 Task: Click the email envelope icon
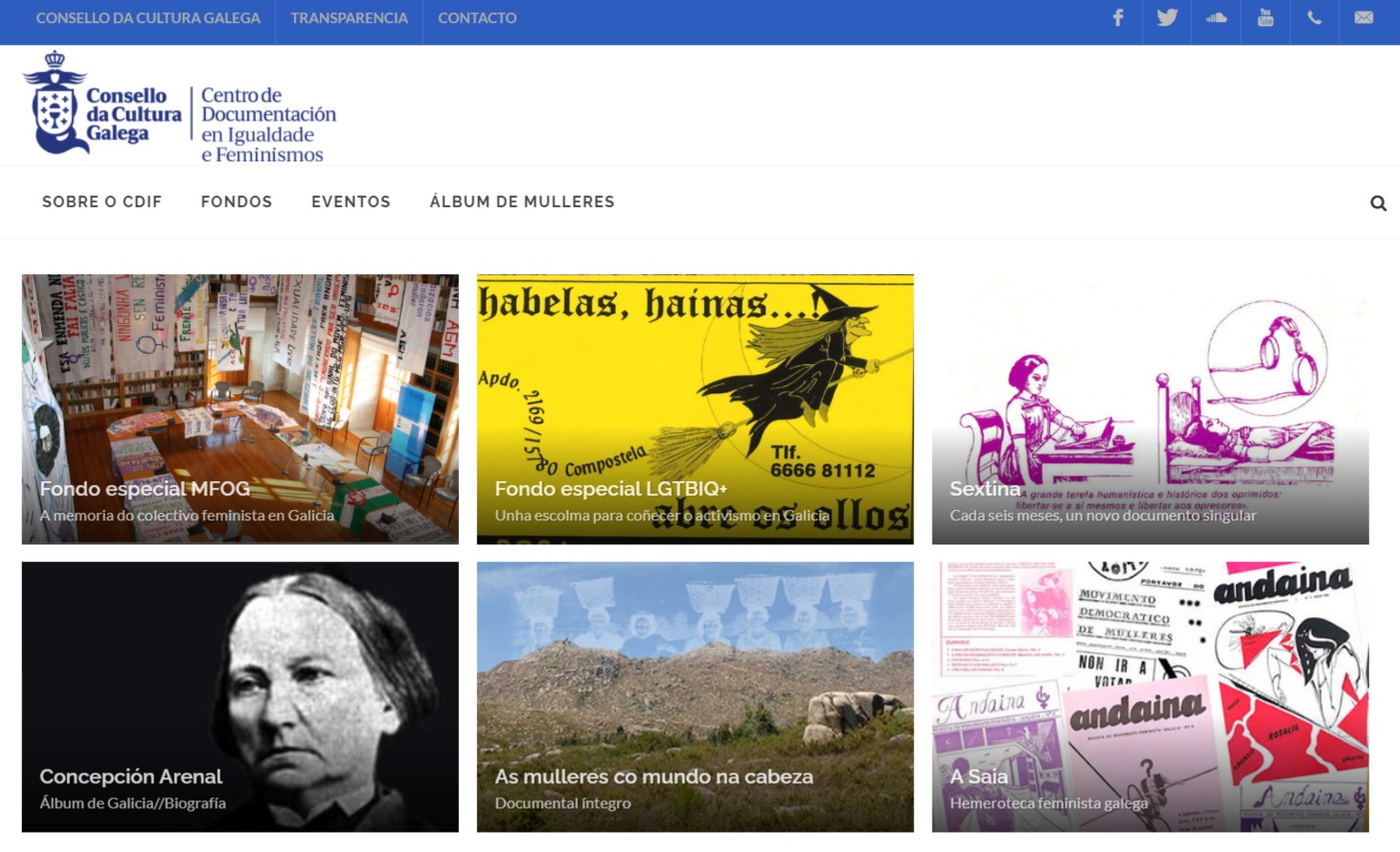(1364, 17)
